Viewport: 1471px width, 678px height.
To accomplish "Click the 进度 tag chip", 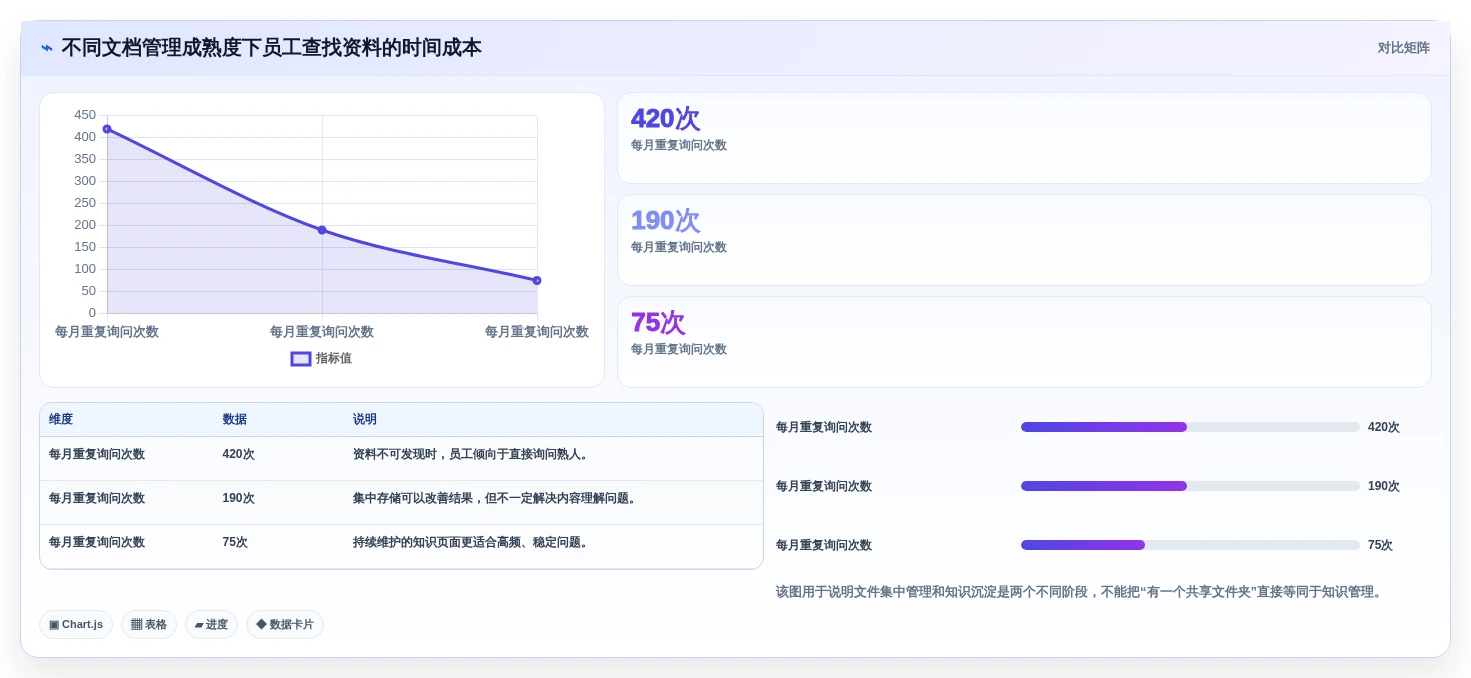I will (211, 624).
